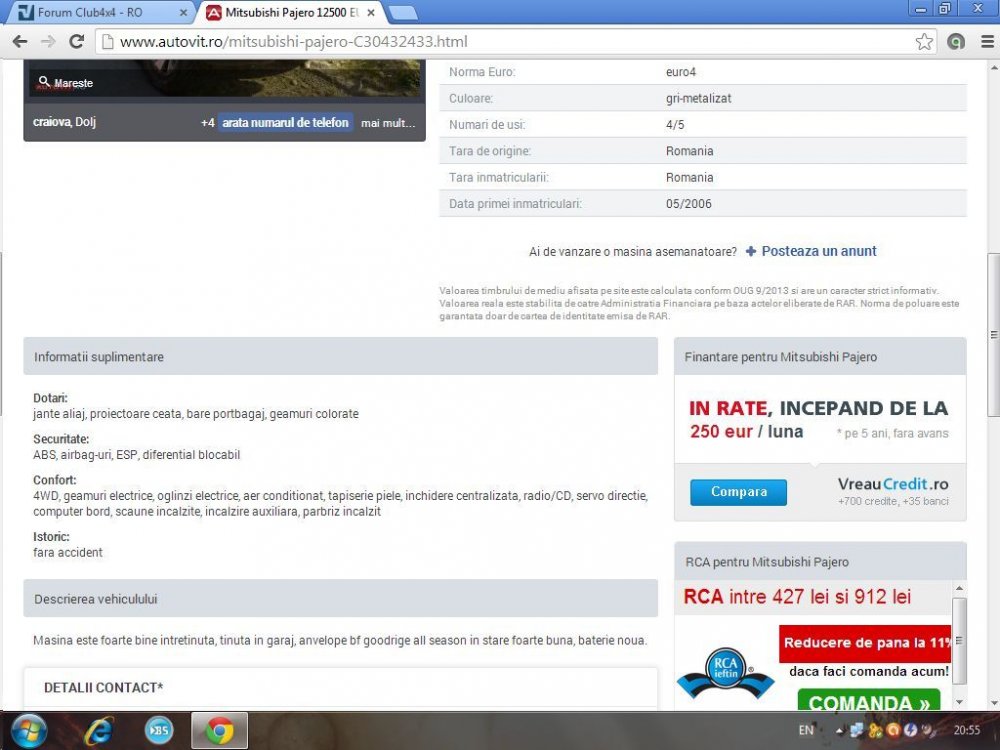
Task: Click the page icon in the address bar
Action: coord(108,42)
